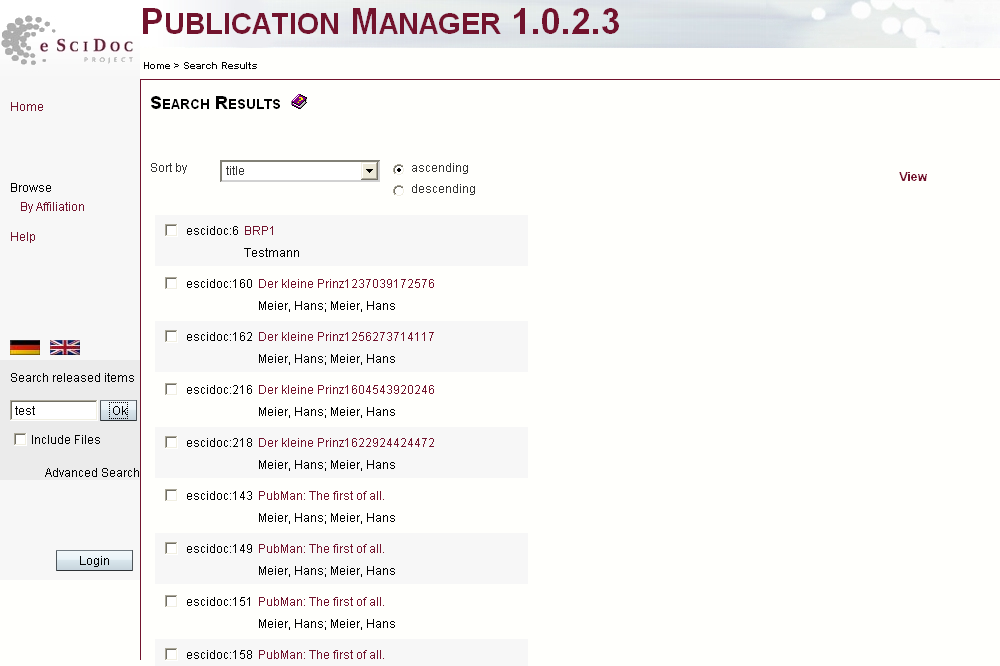Select the ascending sort radio button
The image size is (1000, 666).
(x=399, y=169)
